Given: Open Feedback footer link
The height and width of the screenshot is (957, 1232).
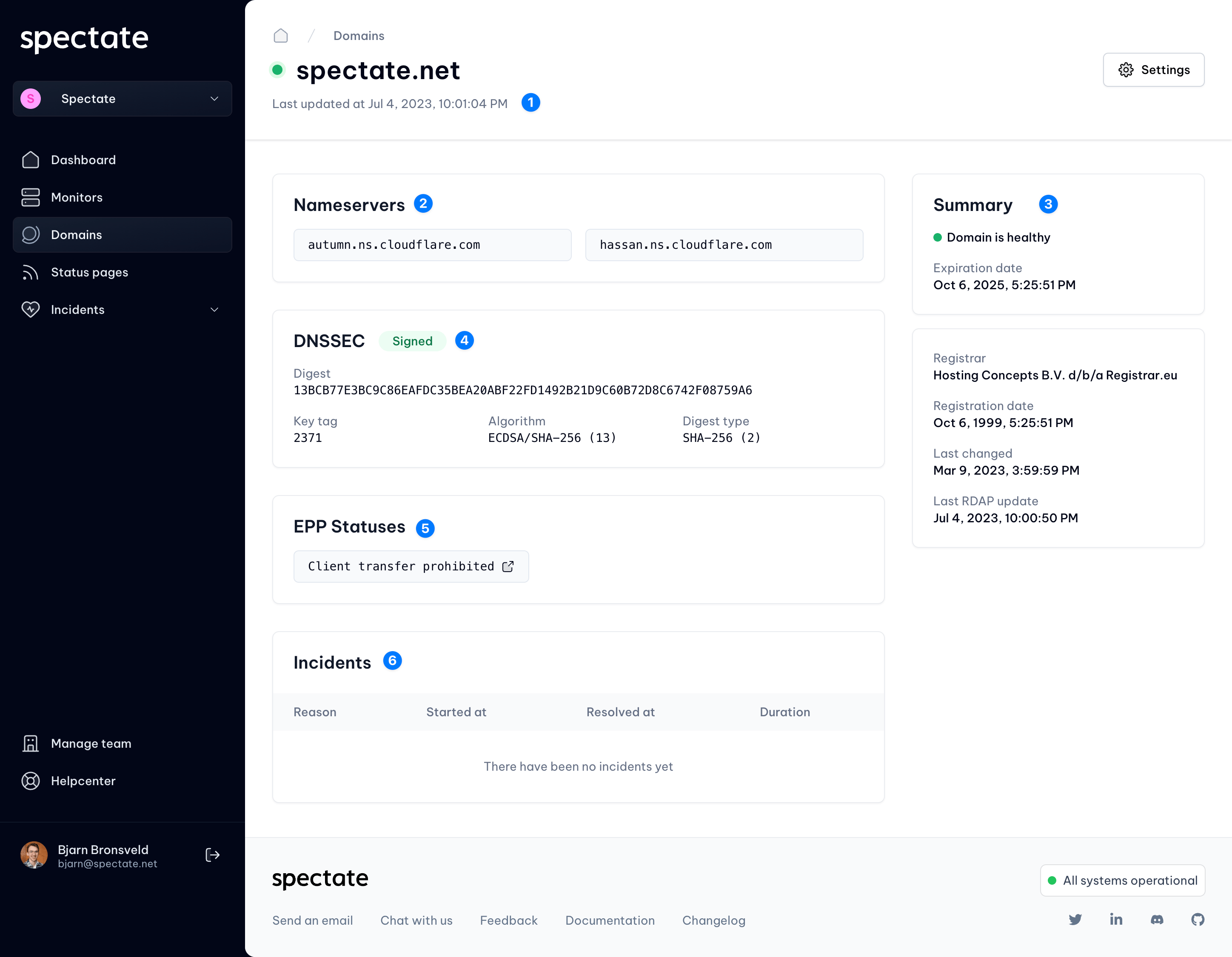Looking at the screenshot, I should 509,920.
